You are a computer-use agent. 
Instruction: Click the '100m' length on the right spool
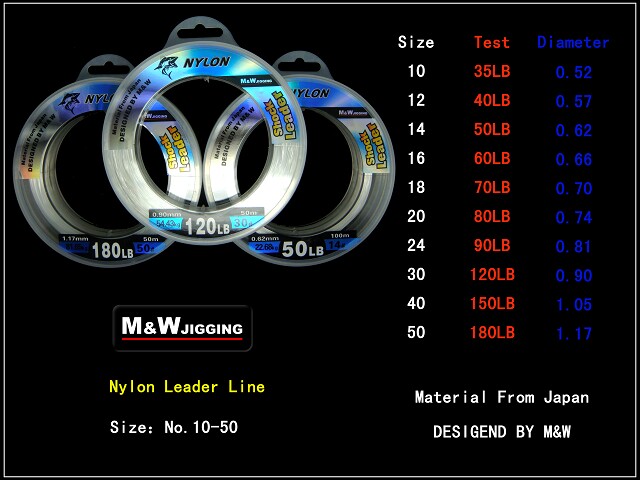click(339, 236)
